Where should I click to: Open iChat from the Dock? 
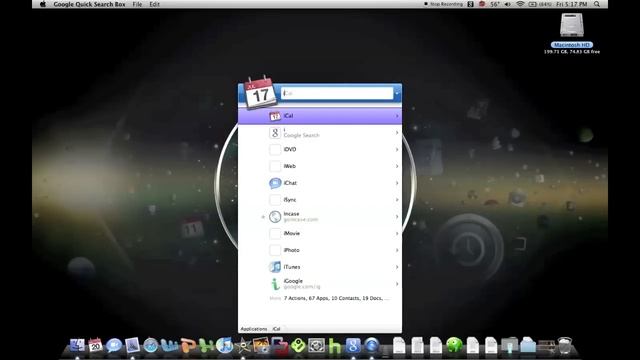point(114,346)
